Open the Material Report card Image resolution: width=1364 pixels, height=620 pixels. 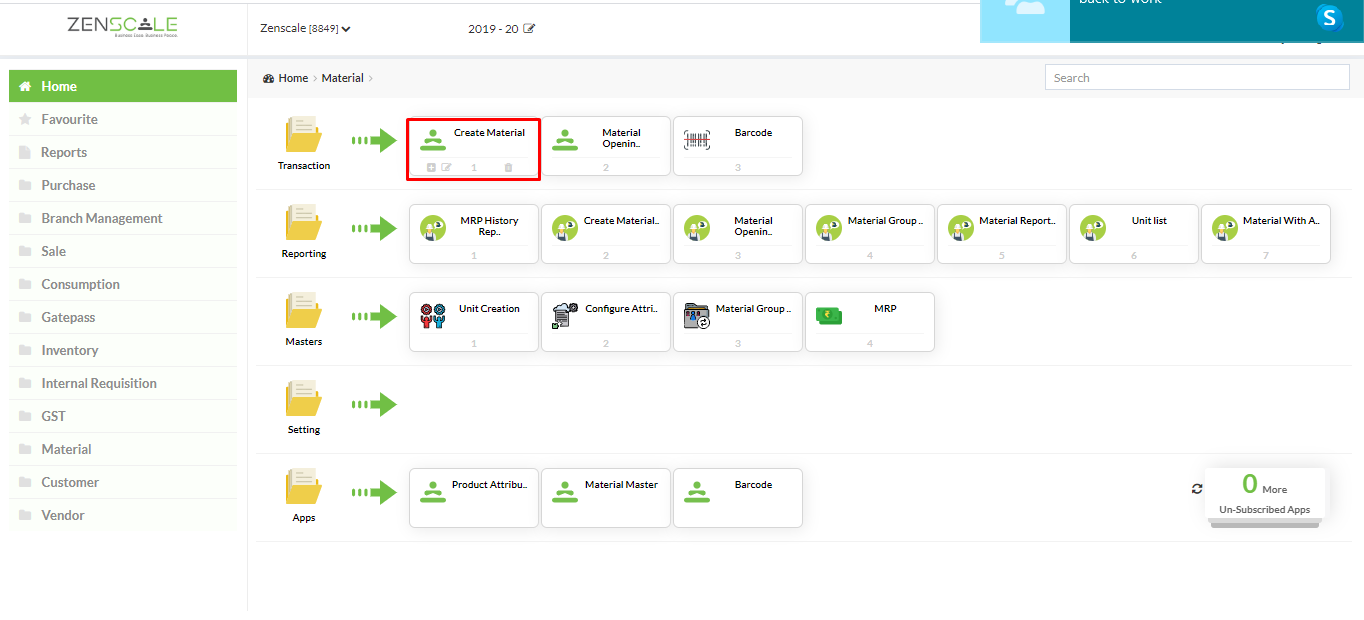1002,234
